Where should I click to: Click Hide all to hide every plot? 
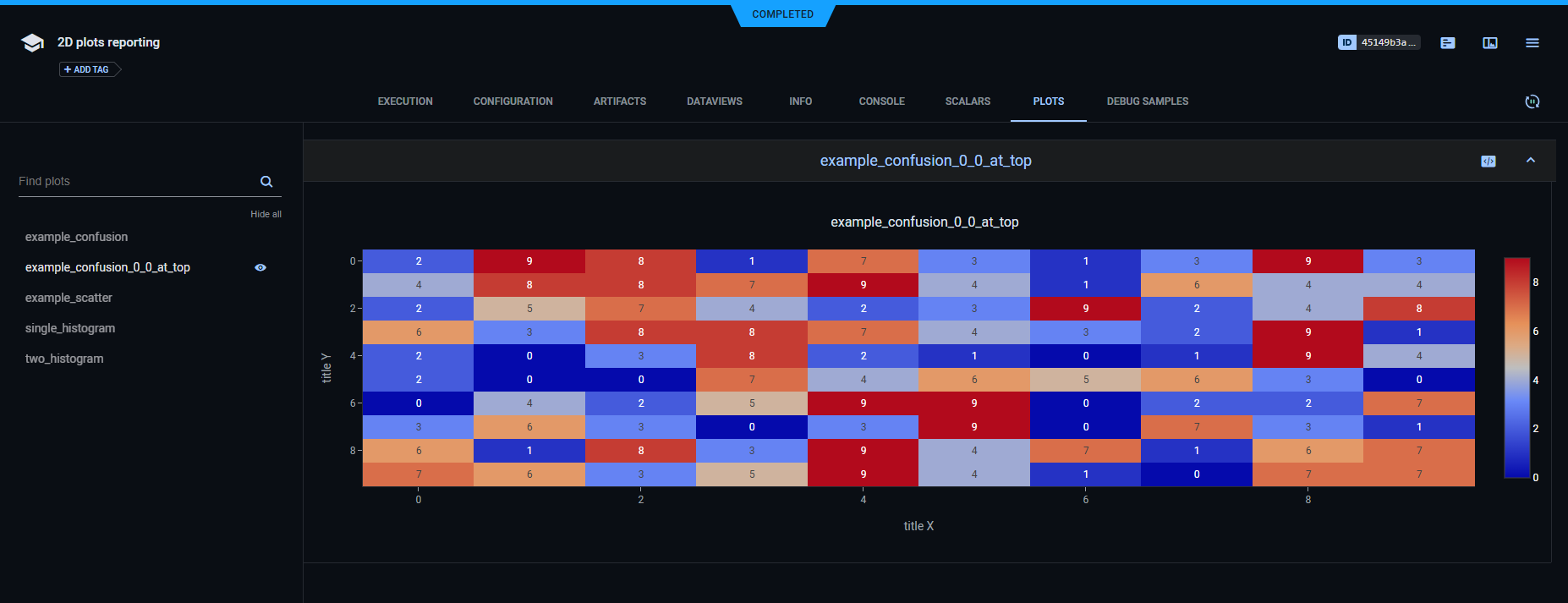266,215
